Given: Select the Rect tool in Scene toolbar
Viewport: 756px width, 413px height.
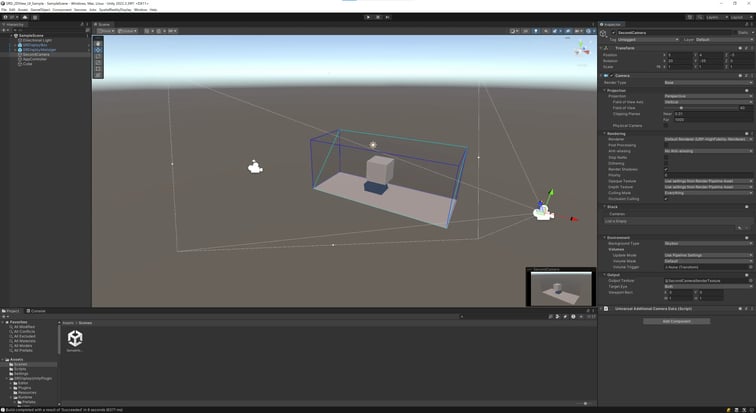Looking at the screenshot, I should click(x=98, y=69).
